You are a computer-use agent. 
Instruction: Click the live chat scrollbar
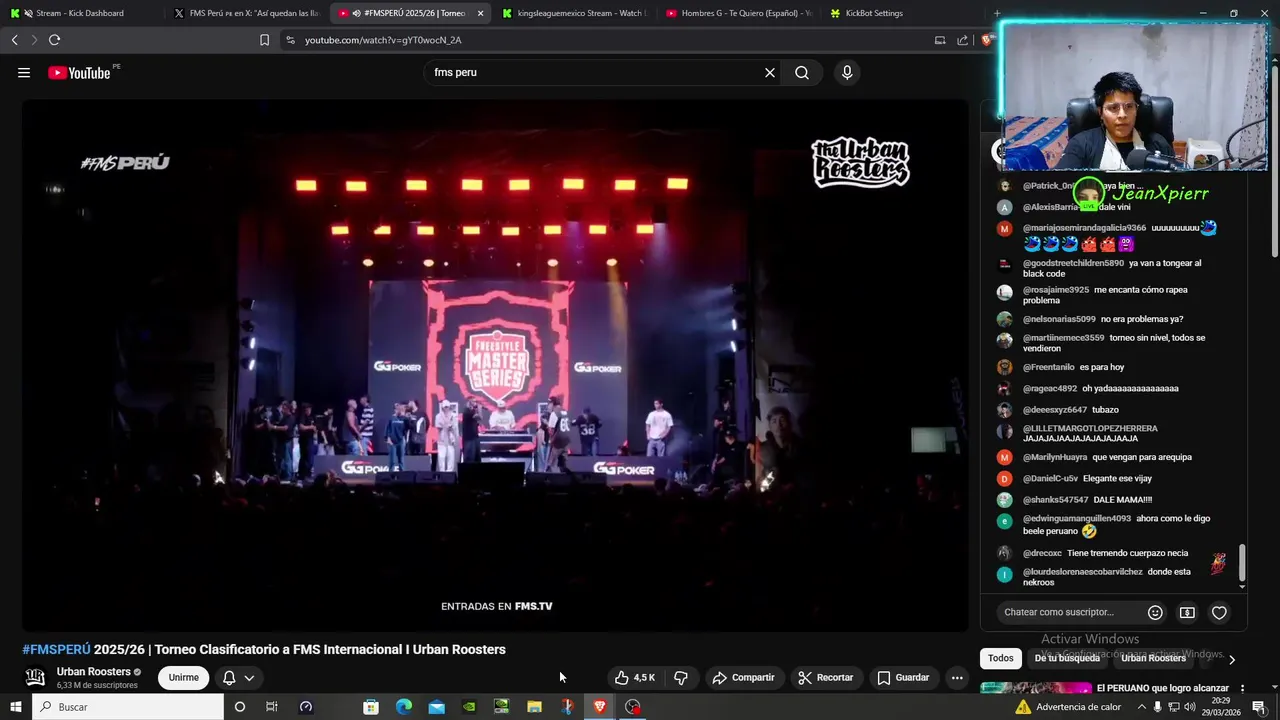click(x=1242, y=563)
